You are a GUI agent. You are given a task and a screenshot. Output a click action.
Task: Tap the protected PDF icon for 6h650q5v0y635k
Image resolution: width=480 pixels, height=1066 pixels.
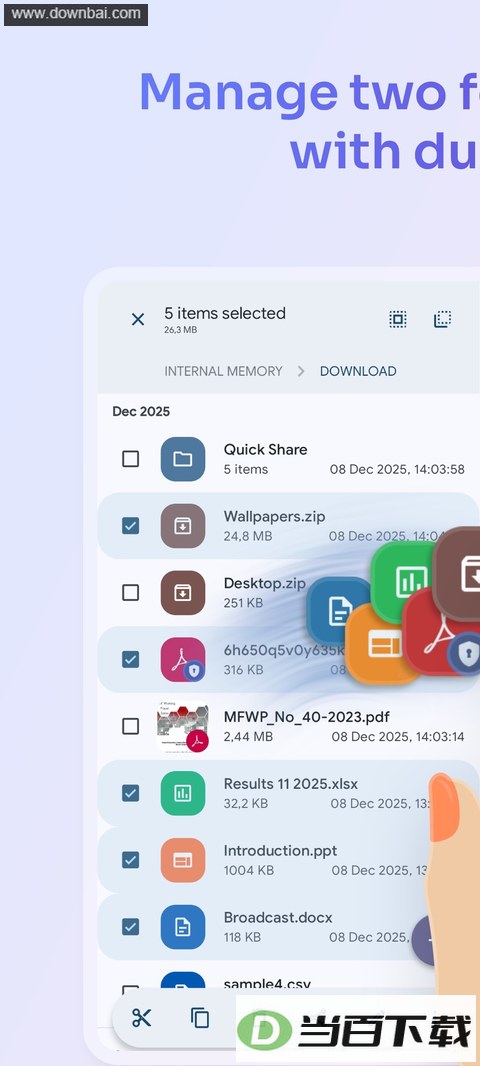click(x=183, y=659)
